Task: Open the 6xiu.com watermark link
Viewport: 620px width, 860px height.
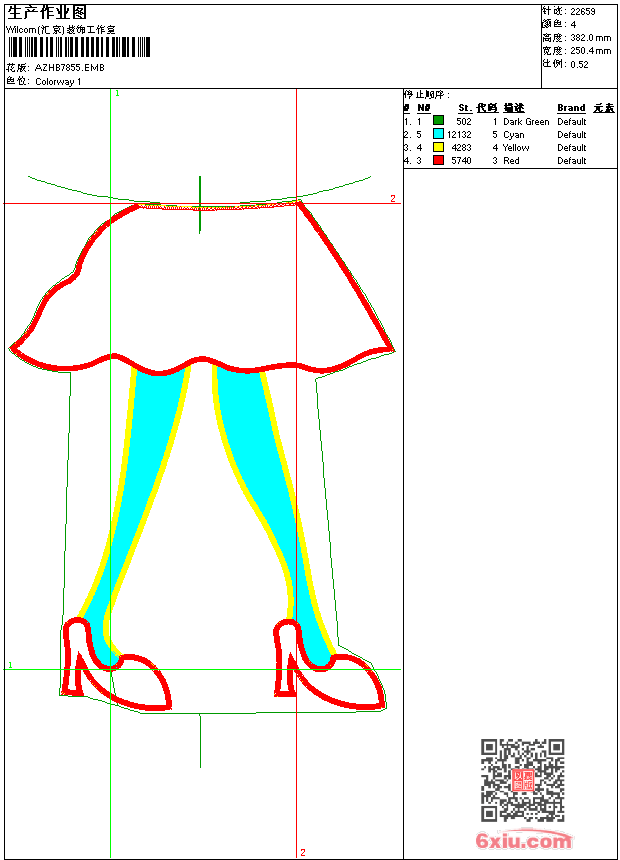Action: click(523, 841)
